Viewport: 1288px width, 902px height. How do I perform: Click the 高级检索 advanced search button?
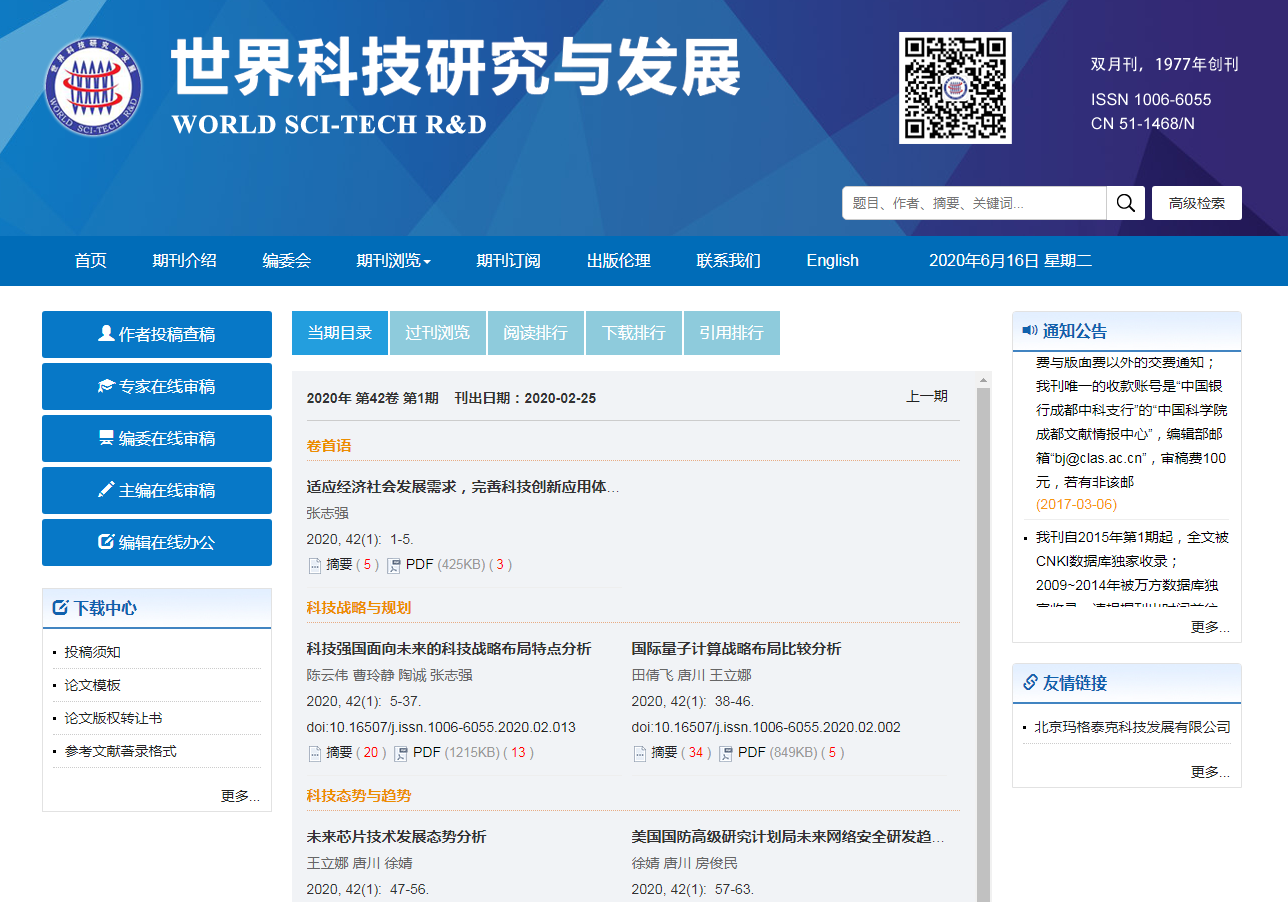pyautogui.click(x=1196, y=203)
